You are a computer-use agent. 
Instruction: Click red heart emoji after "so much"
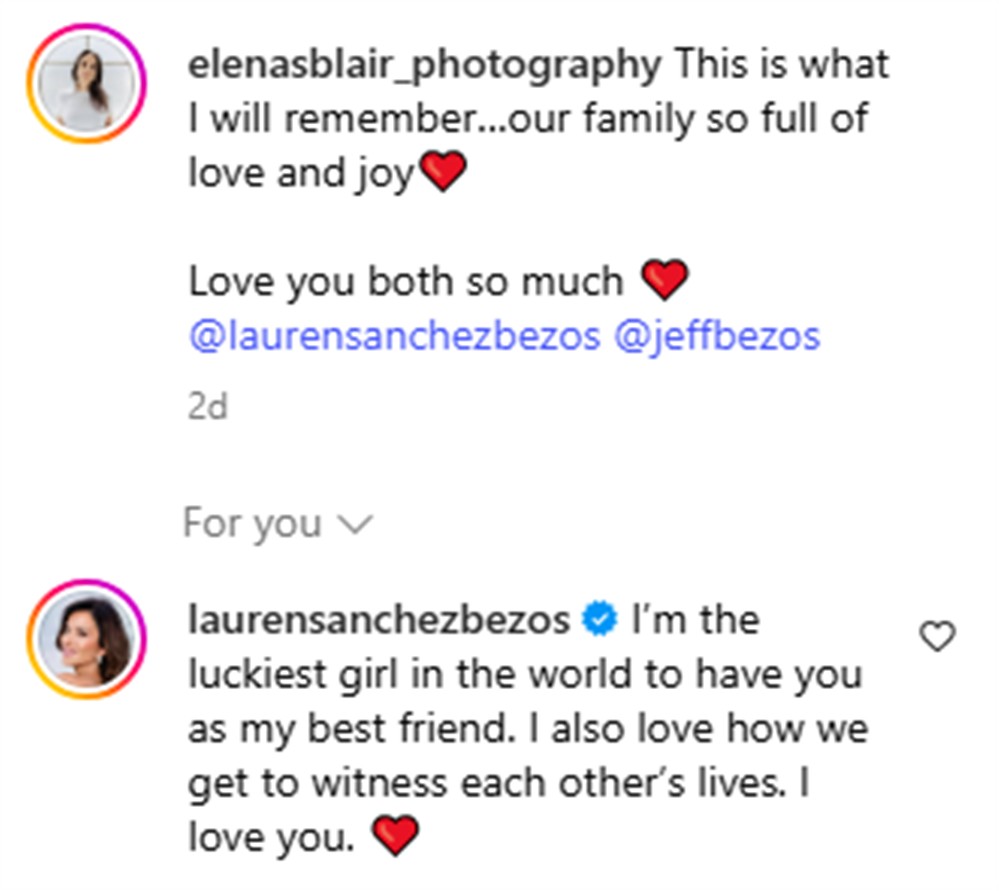(664, 282)
